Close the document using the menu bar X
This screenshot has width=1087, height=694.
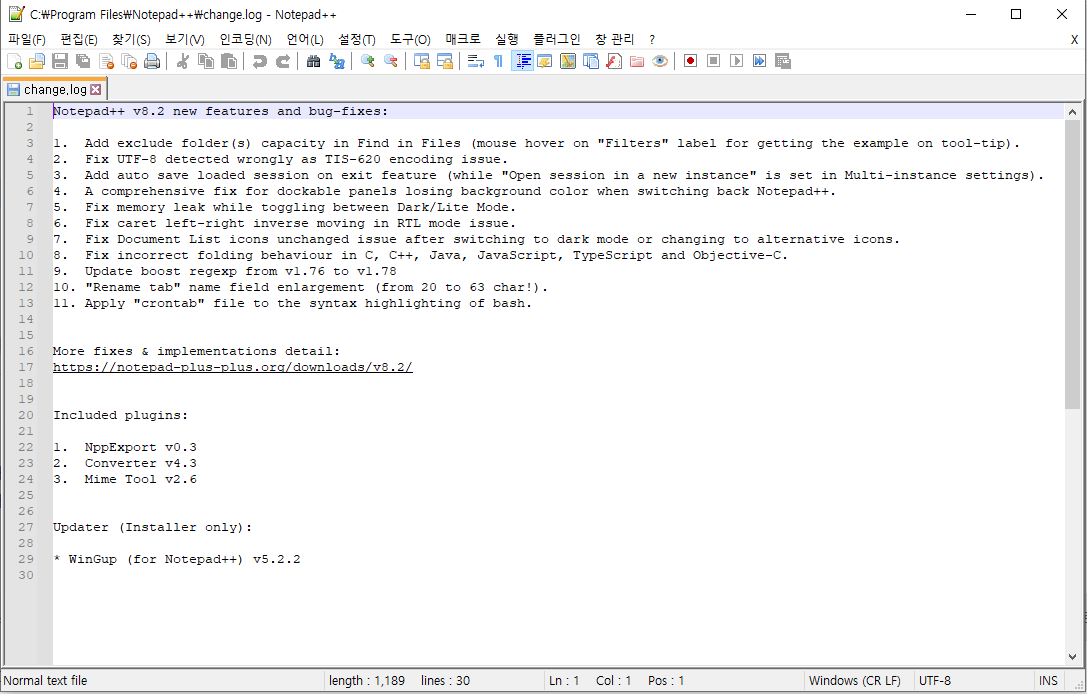point(1075,40)
